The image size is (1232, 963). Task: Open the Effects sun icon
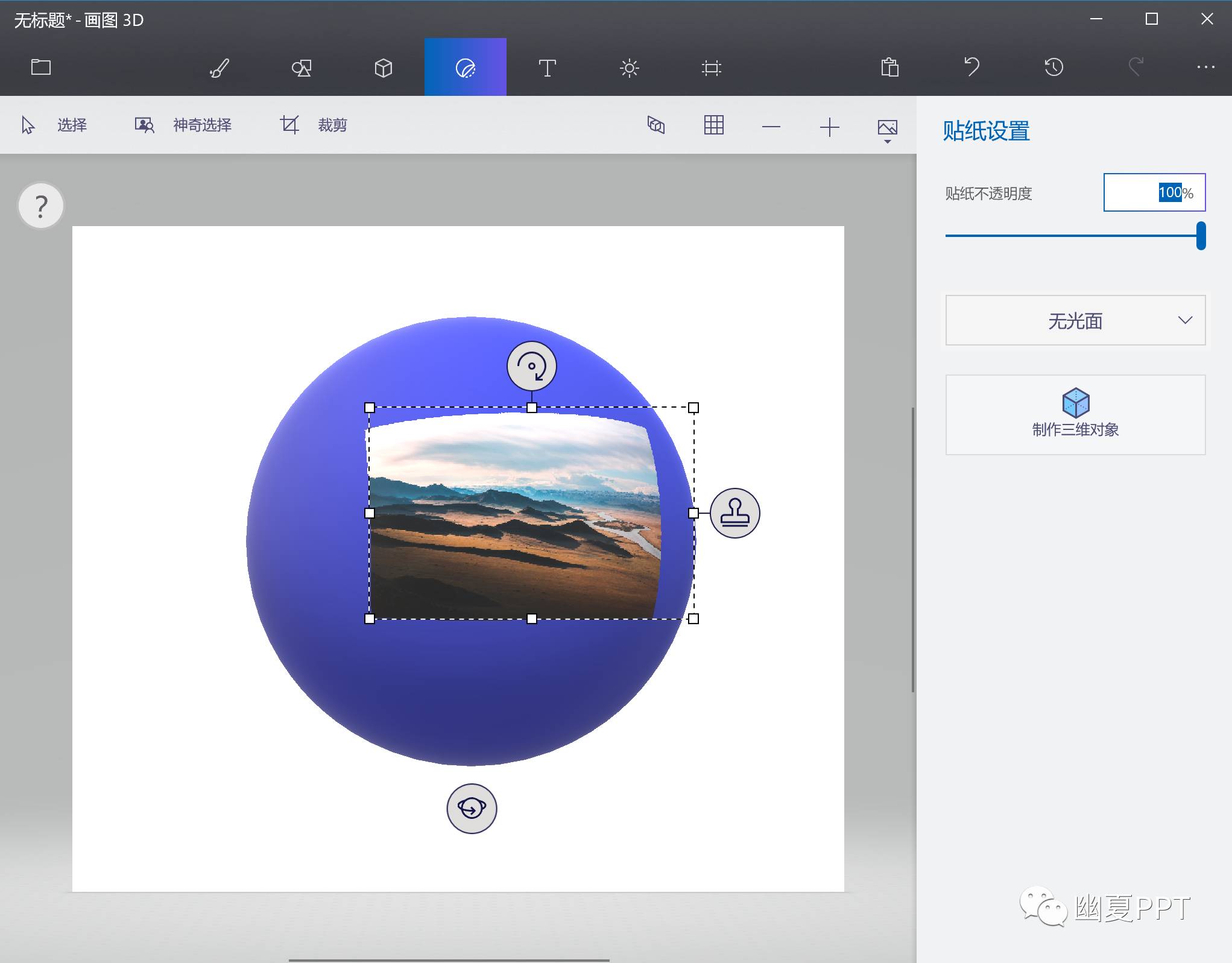pos(629,68)
